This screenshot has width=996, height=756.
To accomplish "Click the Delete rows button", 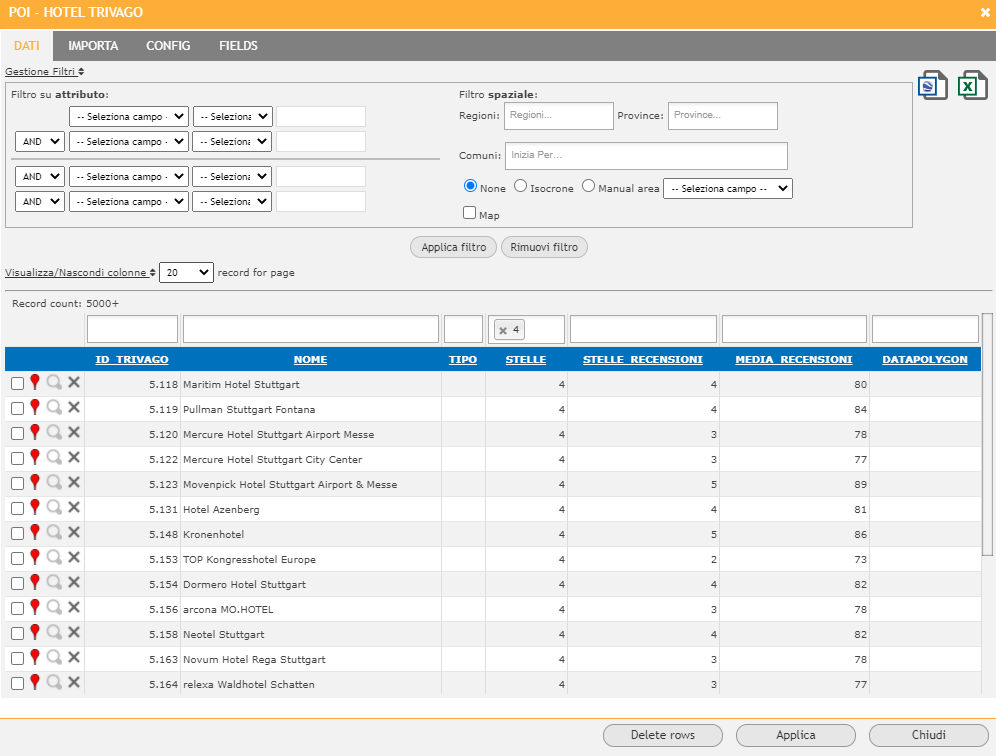I will pos(663,735).
